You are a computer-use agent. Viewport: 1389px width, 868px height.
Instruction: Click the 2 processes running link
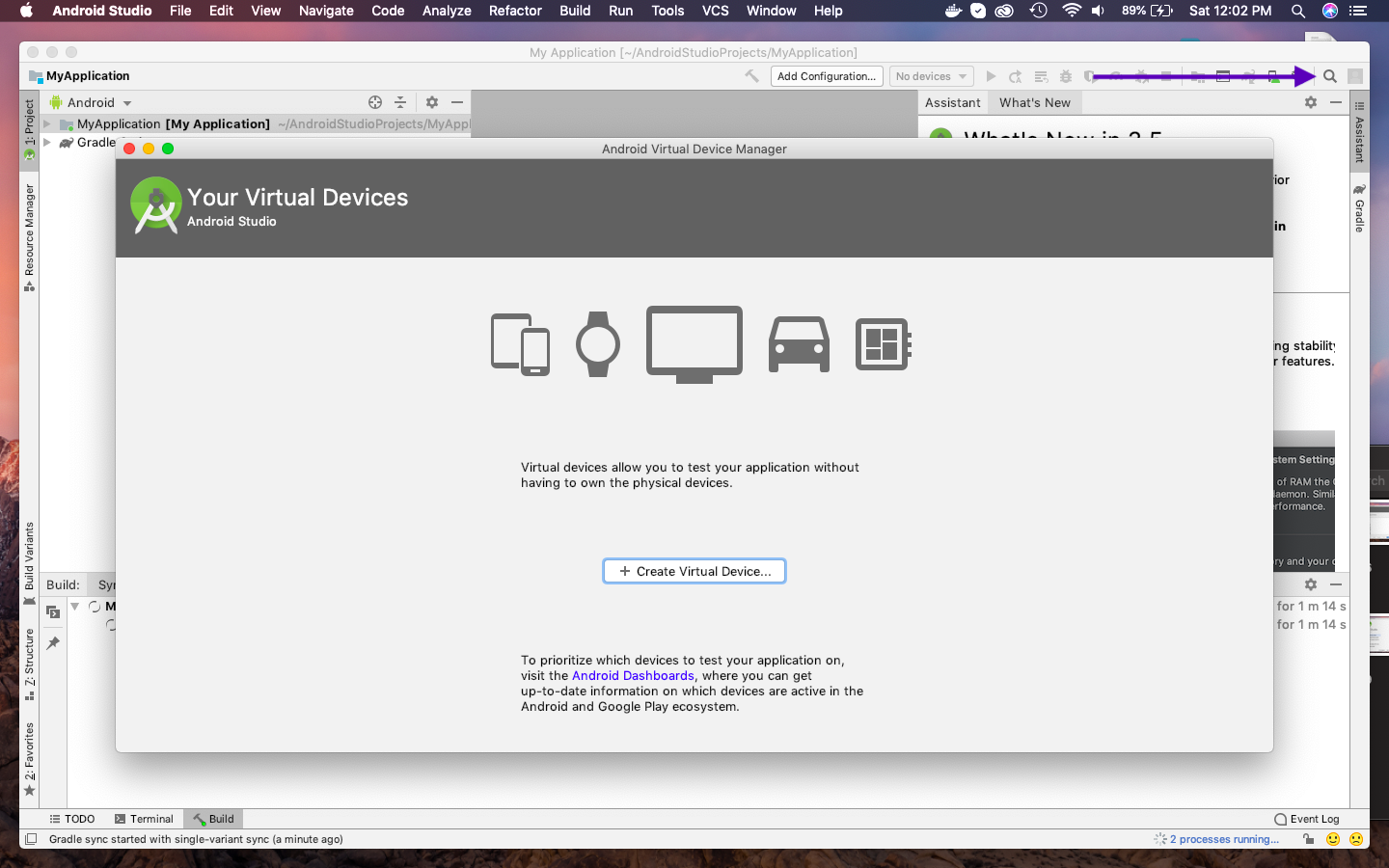pyautogui.click(x=1224, y=839)
